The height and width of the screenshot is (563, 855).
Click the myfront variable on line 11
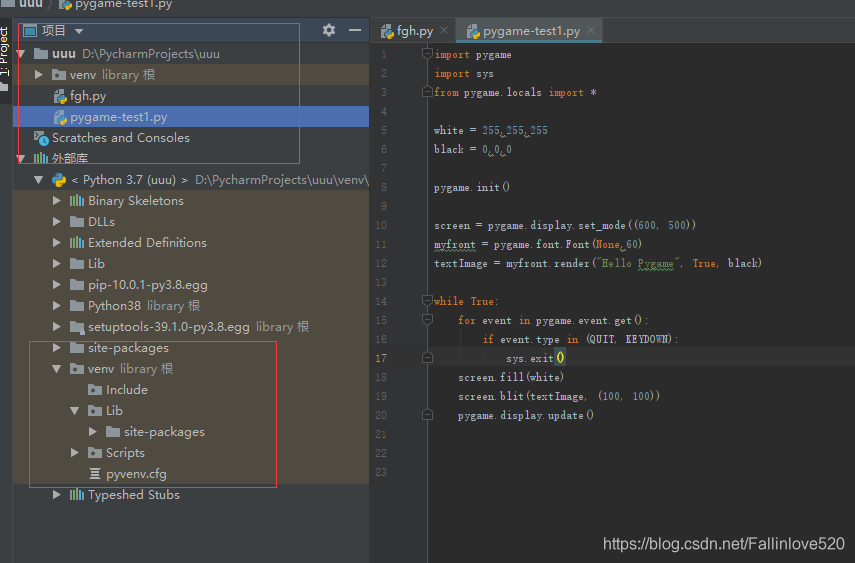(455, 244)
